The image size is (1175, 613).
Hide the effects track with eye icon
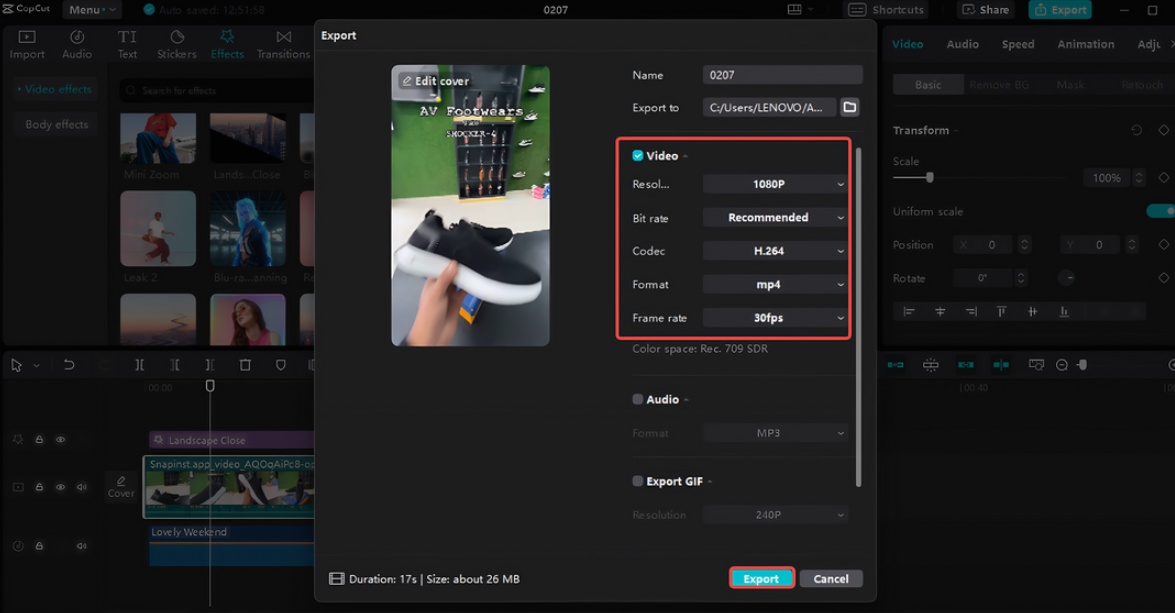pos(61,440)
